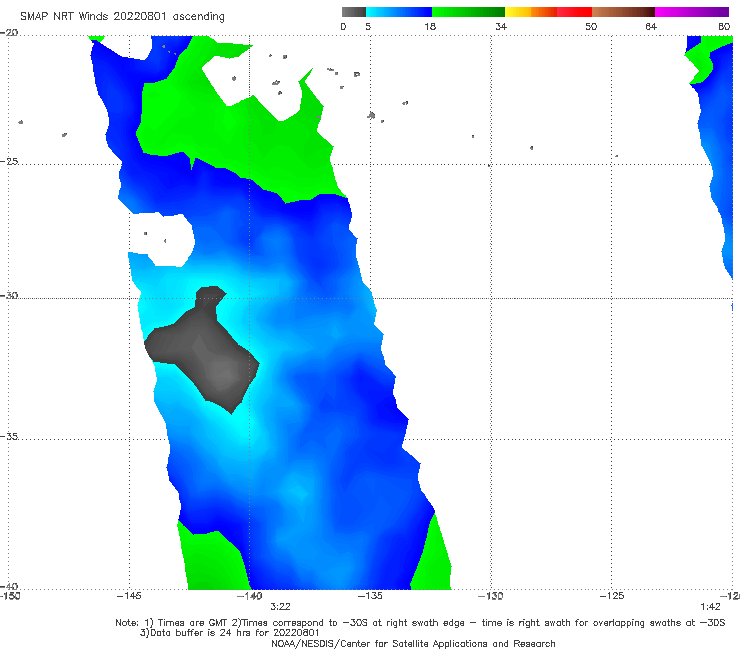This screenshot has height=650, width=740.
Task: Click the longitude label '-135'
Action: [370, 596]
